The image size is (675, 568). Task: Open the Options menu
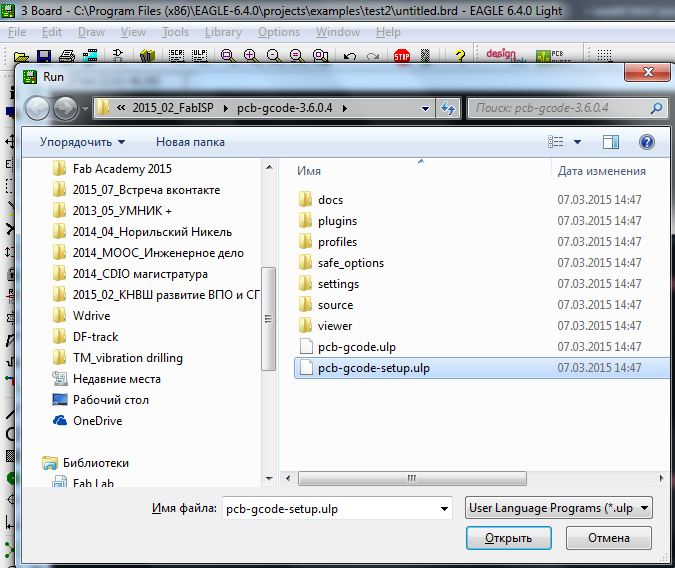[x=279, y=32]
